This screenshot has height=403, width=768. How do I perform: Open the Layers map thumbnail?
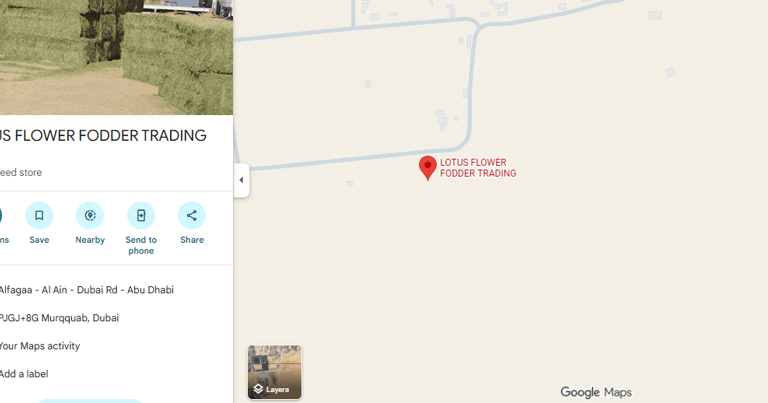[274, 372]
